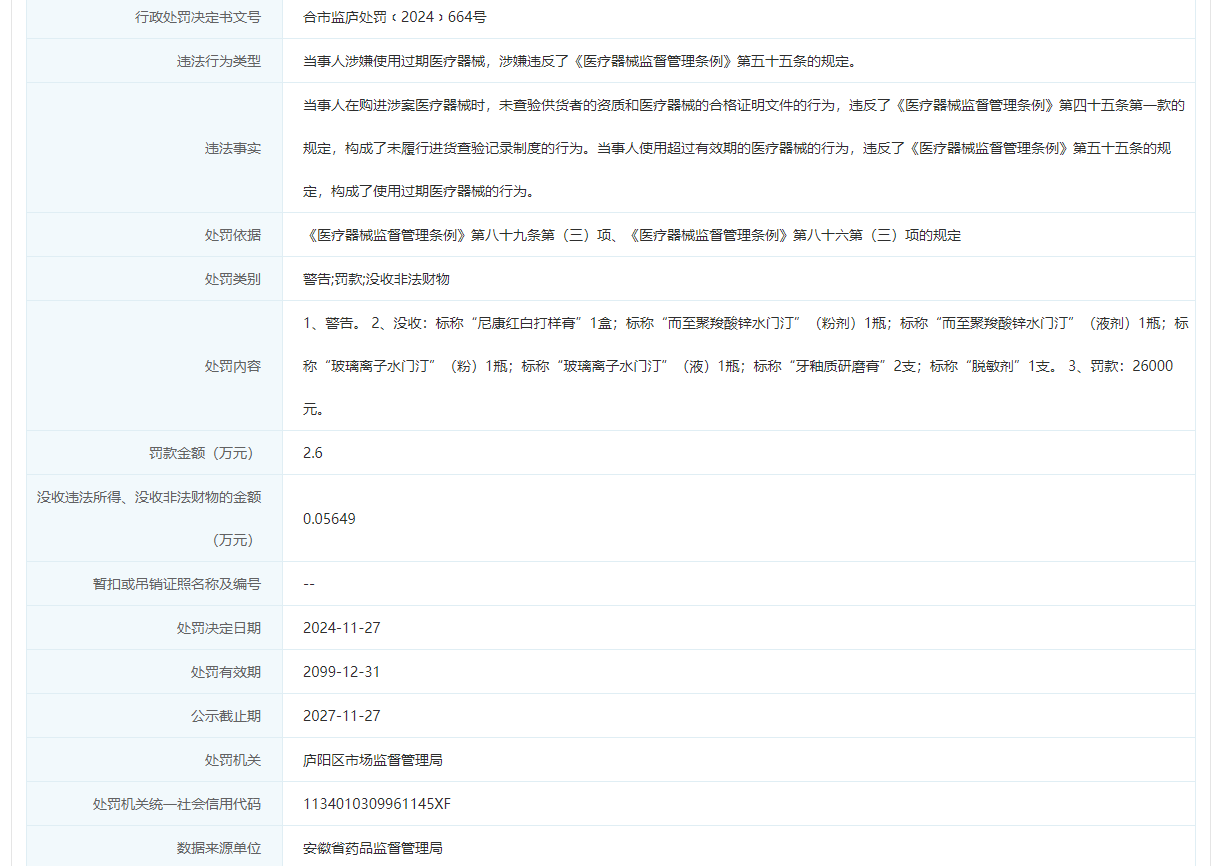This screenshot has height=866, width=1224.
Task: Click the 处罚机关 row label
Action: [x=233, y=760]
